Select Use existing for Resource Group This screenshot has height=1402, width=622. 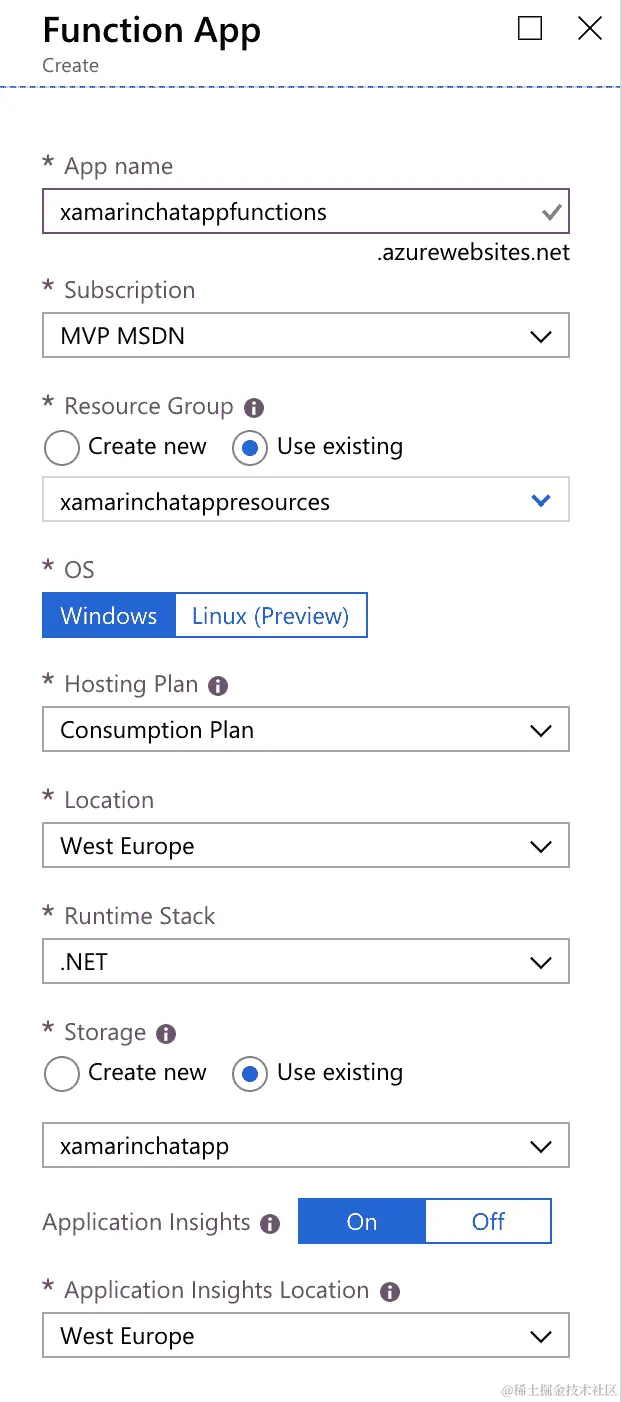tap(250, 448)
